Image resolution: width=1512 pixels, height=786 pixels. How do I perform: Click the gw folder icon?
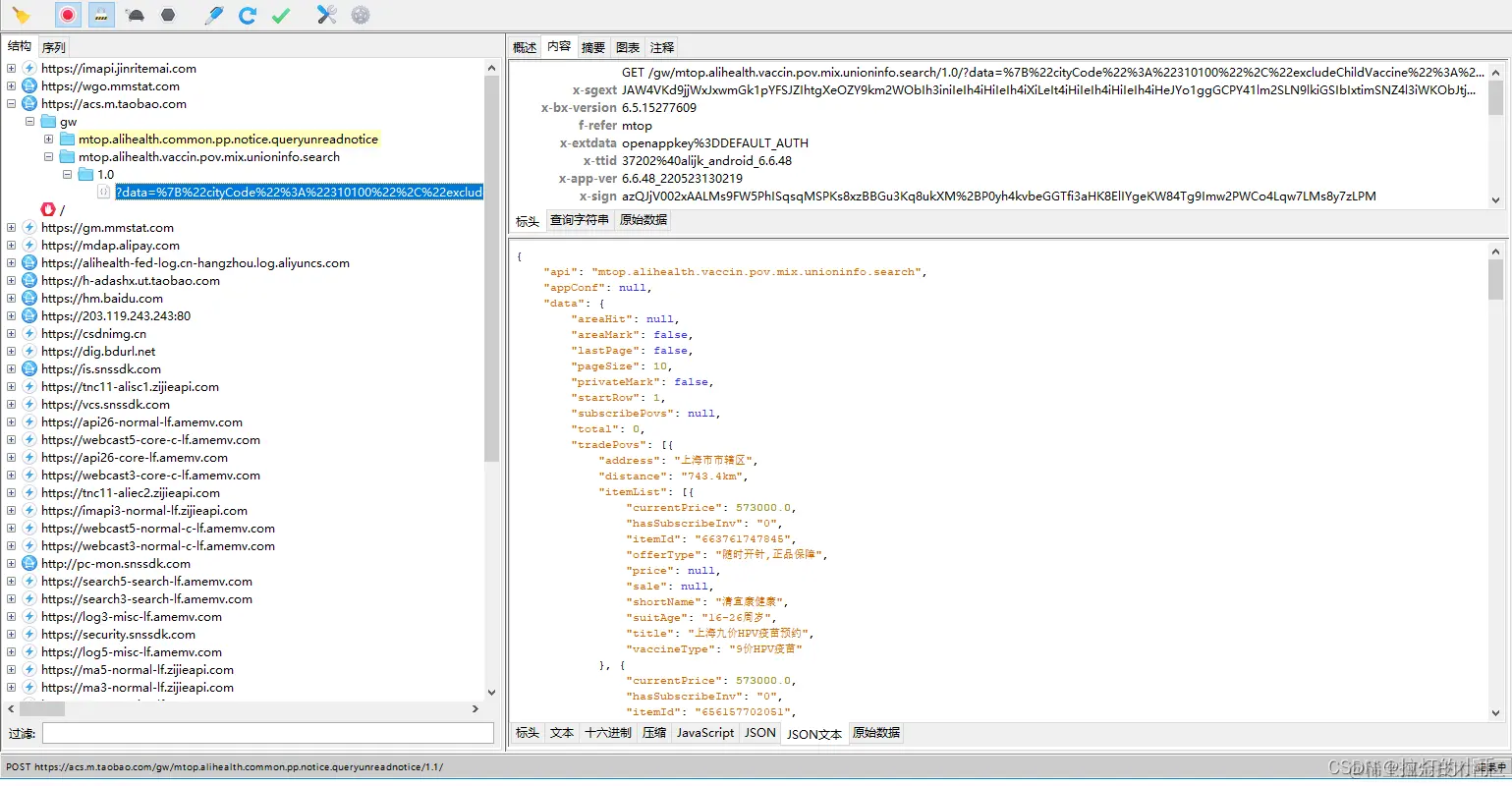pyautogui.click(x=48, y=122)
